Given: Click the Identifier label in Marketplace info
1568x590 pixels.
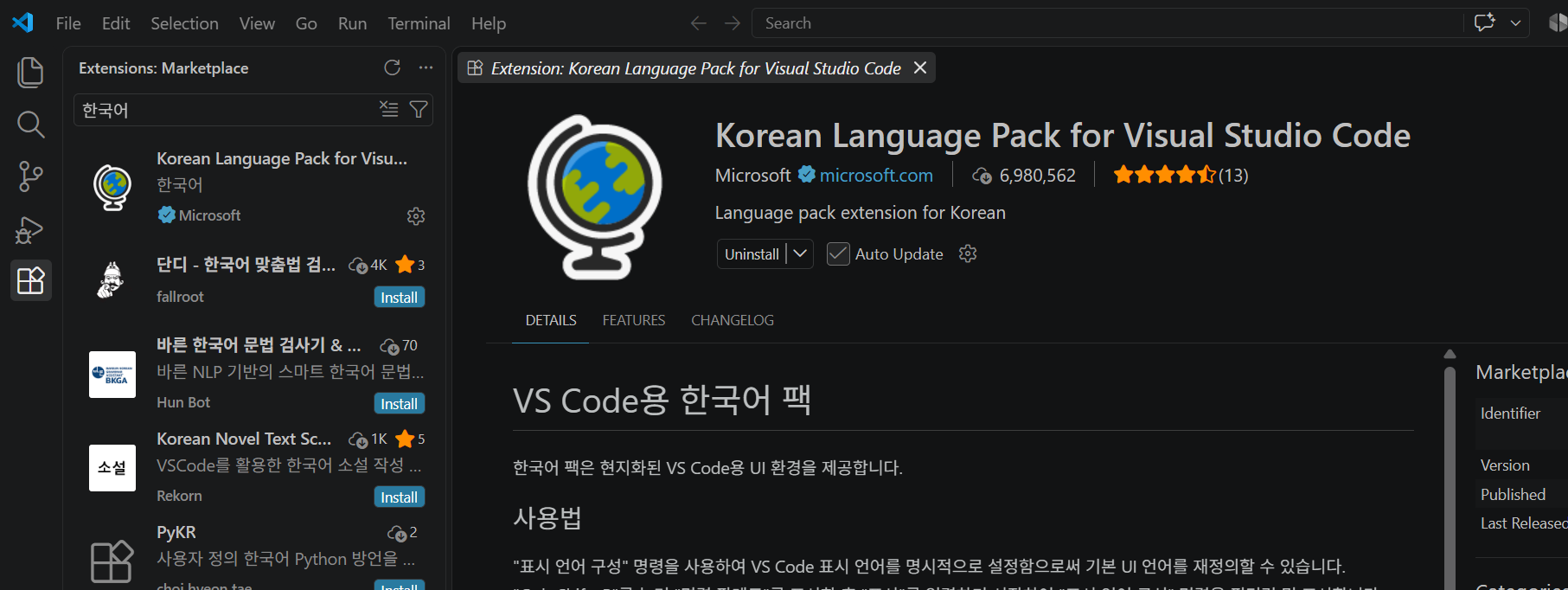Looking at the screenshot, I should [x=1510, y=414].
